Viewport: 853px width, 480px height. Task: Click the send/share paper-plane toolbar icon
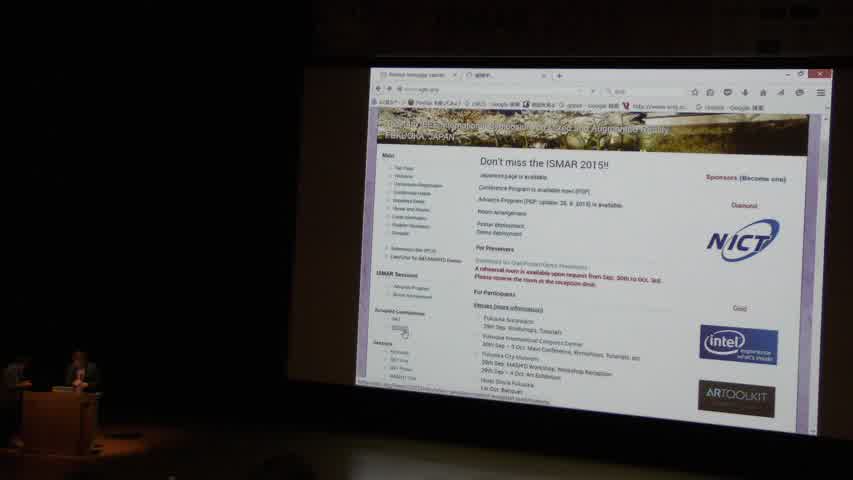tap(781, 93)
